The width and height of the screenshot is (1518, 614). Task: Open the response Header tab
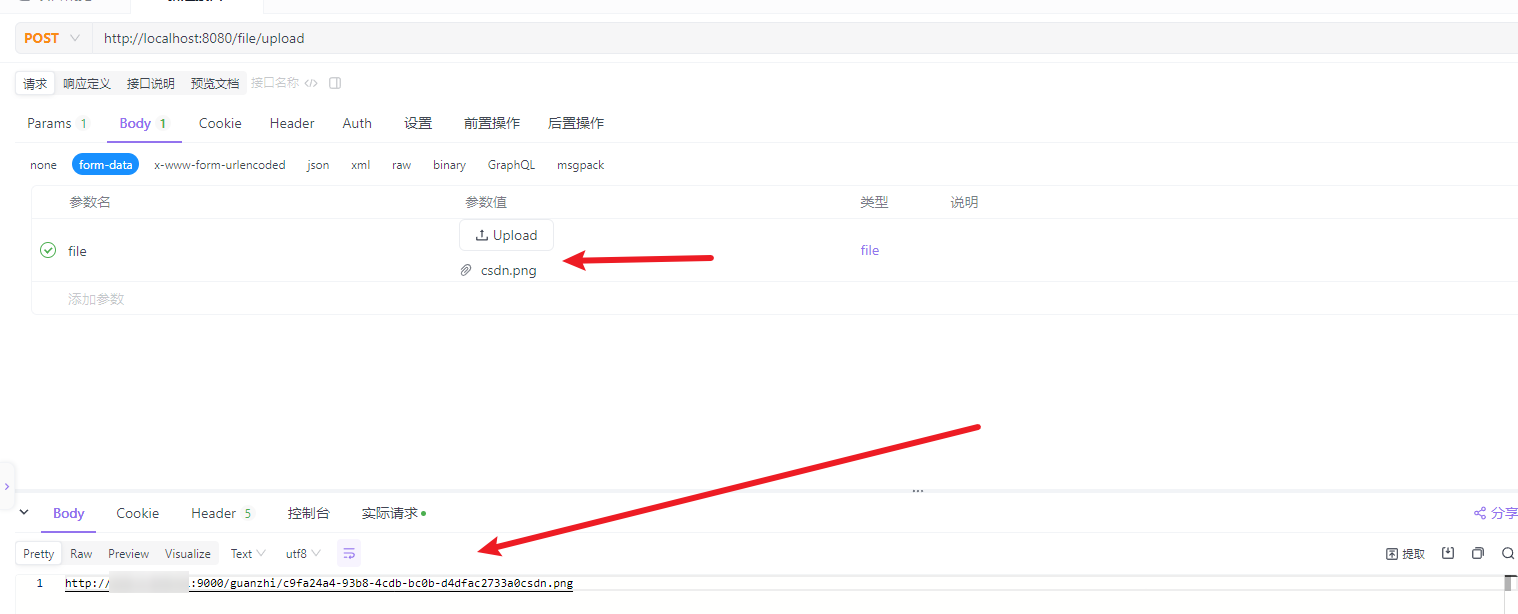point(222,513)
